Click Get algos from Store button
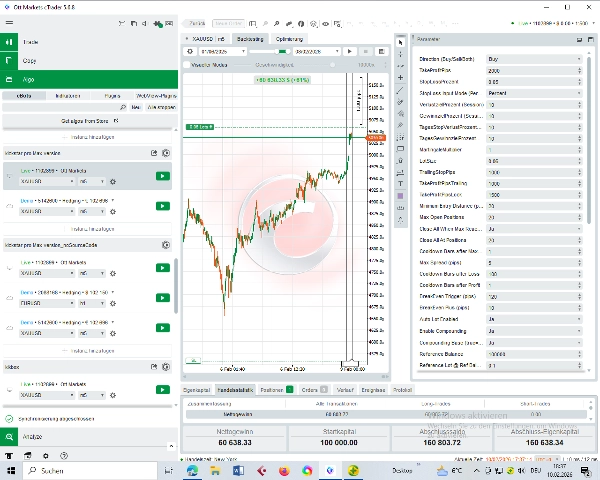600x480 pixels. coord(90,121)
